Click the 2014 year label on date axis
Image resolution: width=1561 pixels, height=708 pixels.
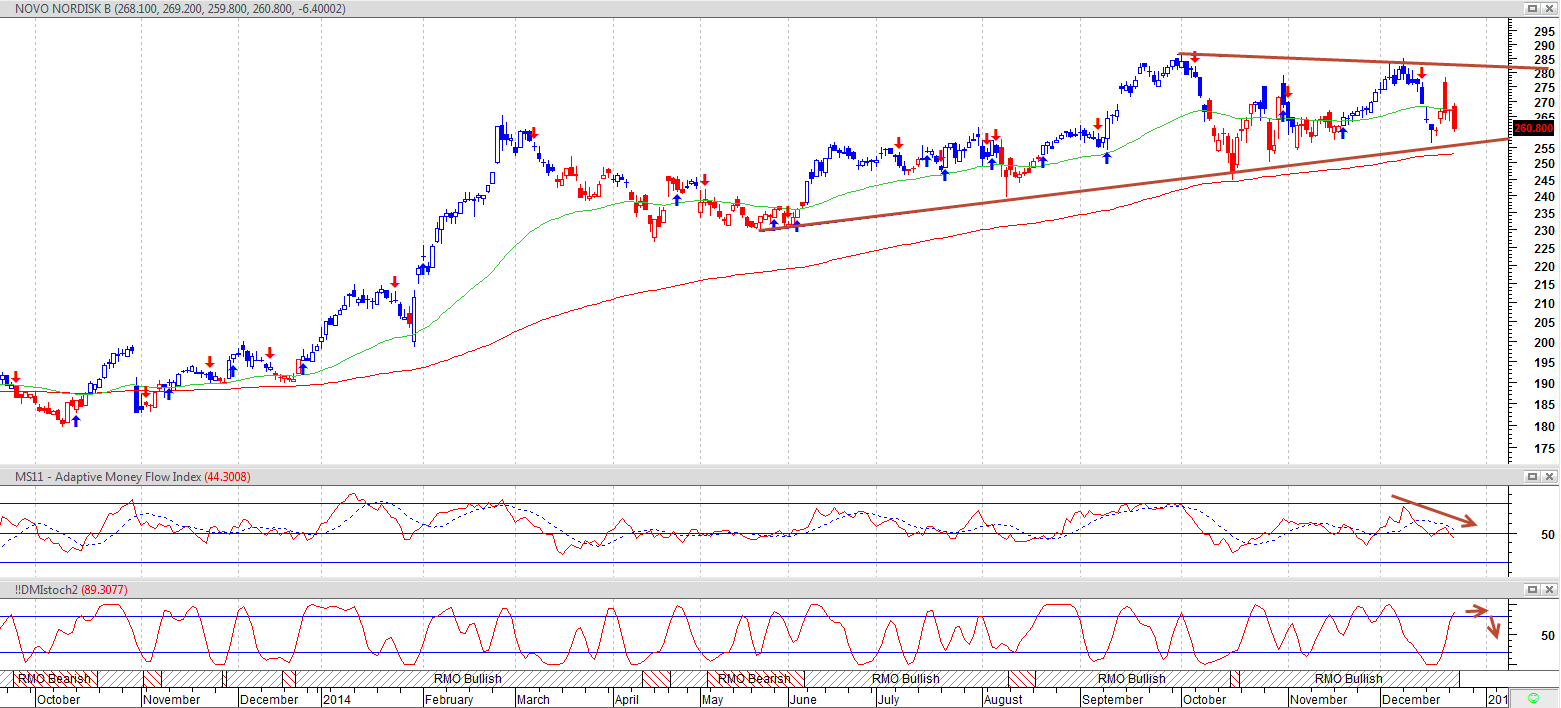tap(336, 699)
